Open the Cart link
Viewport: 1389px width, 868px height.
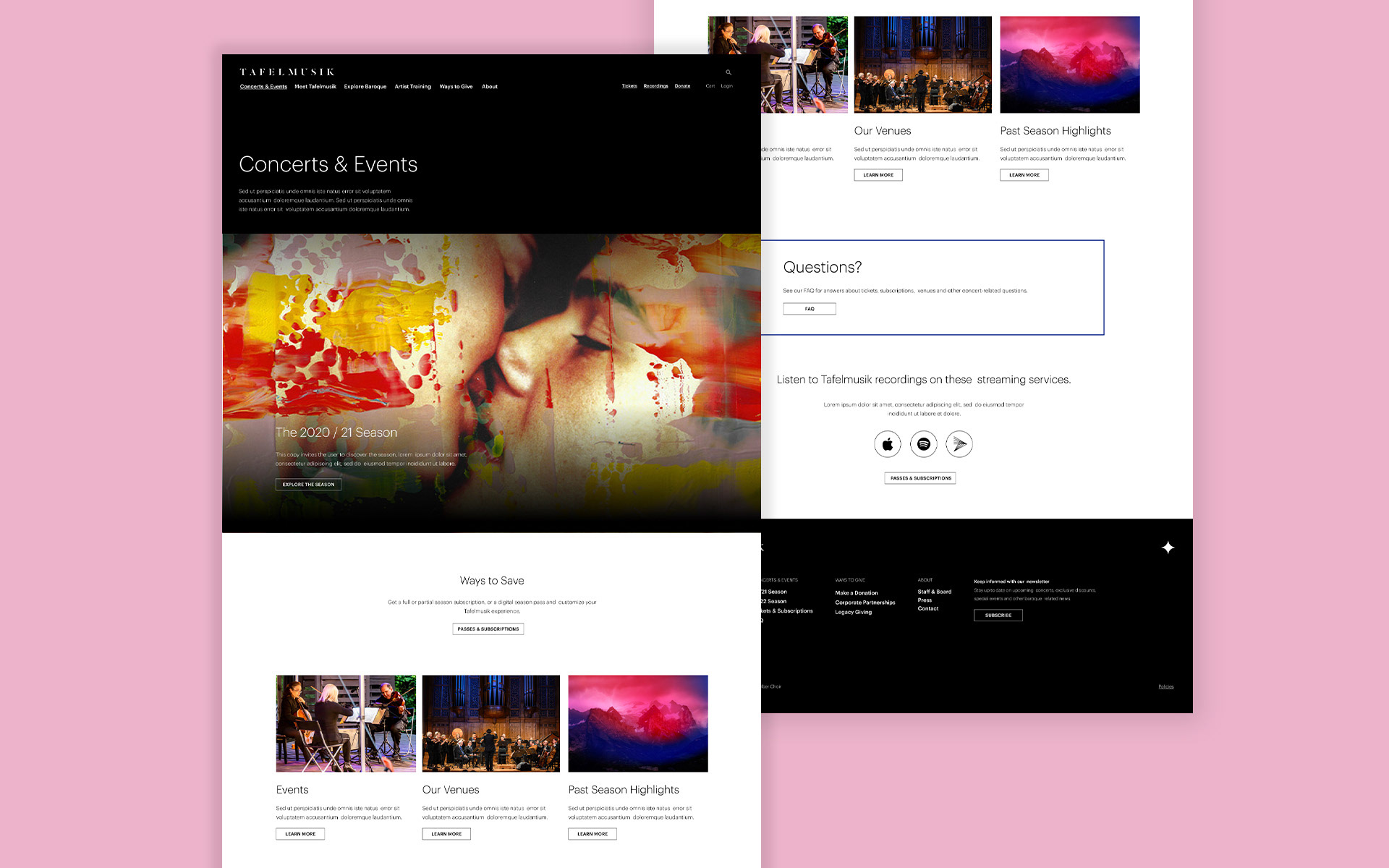pos(710,86)
